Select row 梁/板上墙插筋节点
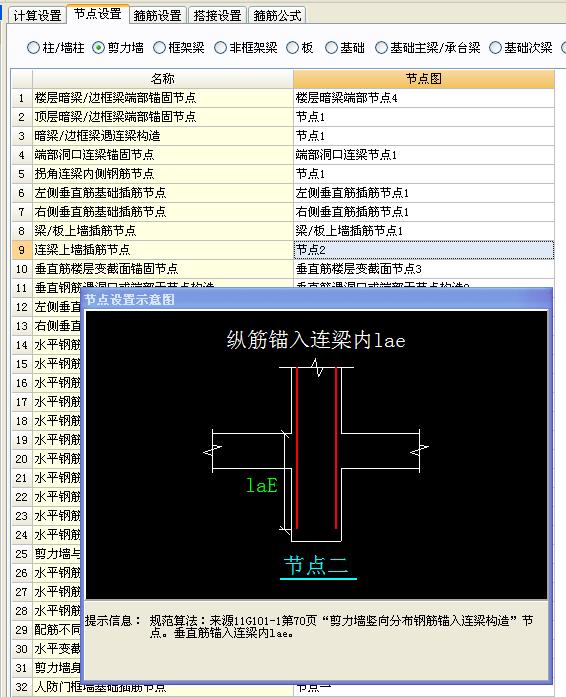The image size is (566, 697). click(x=163, y=231)
